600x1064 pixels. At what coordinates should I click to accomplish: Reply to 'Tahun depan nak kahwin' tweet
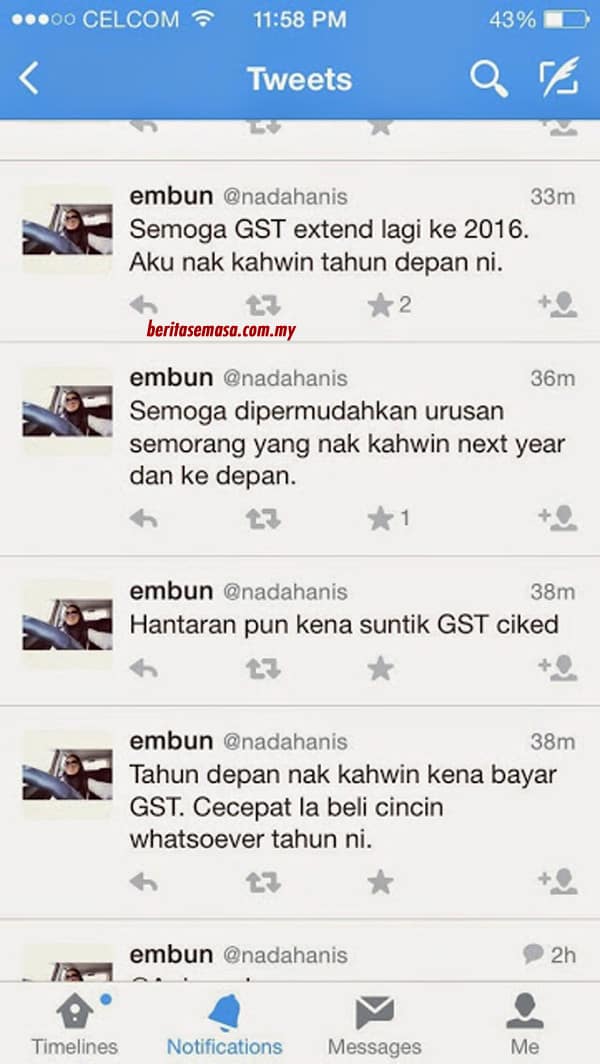click(x=143, y=882)
